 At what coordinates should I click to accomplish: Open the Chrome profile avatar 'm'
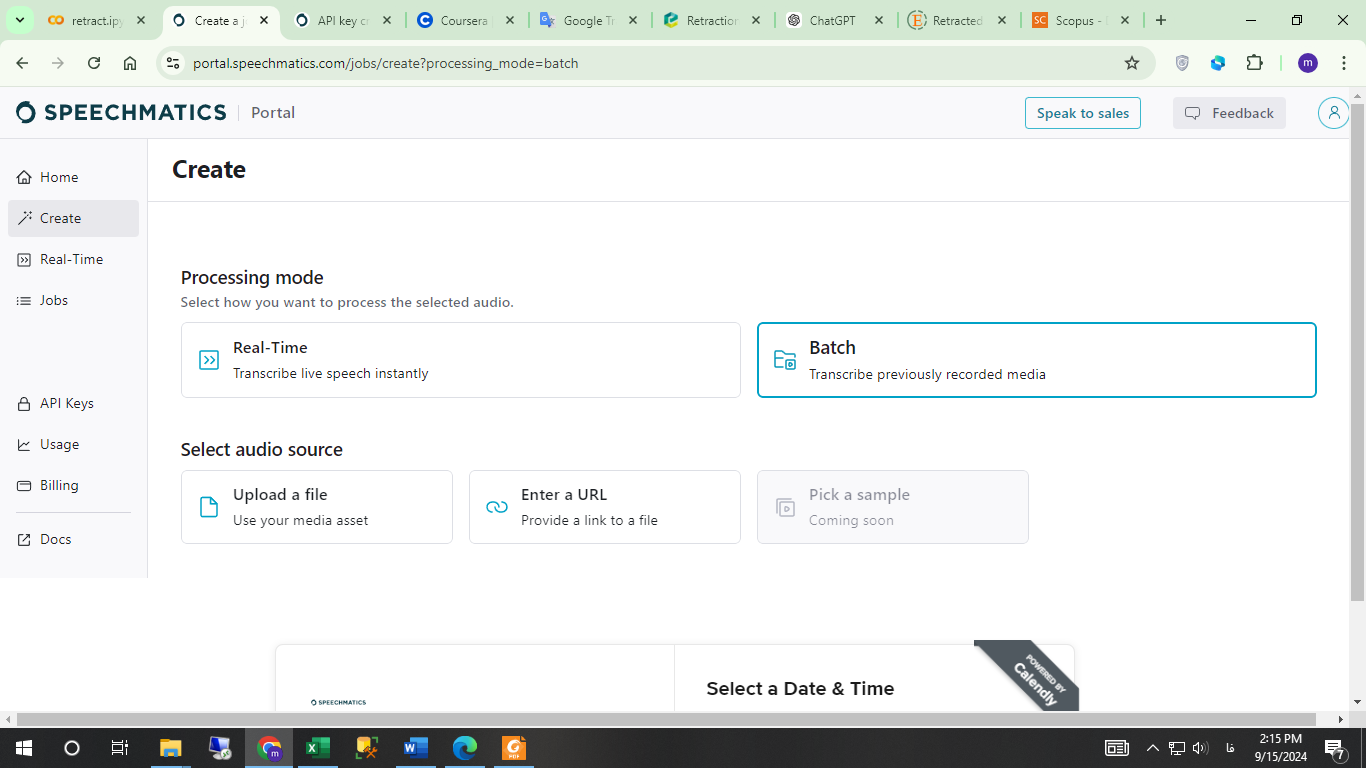tap(1308, 63)
